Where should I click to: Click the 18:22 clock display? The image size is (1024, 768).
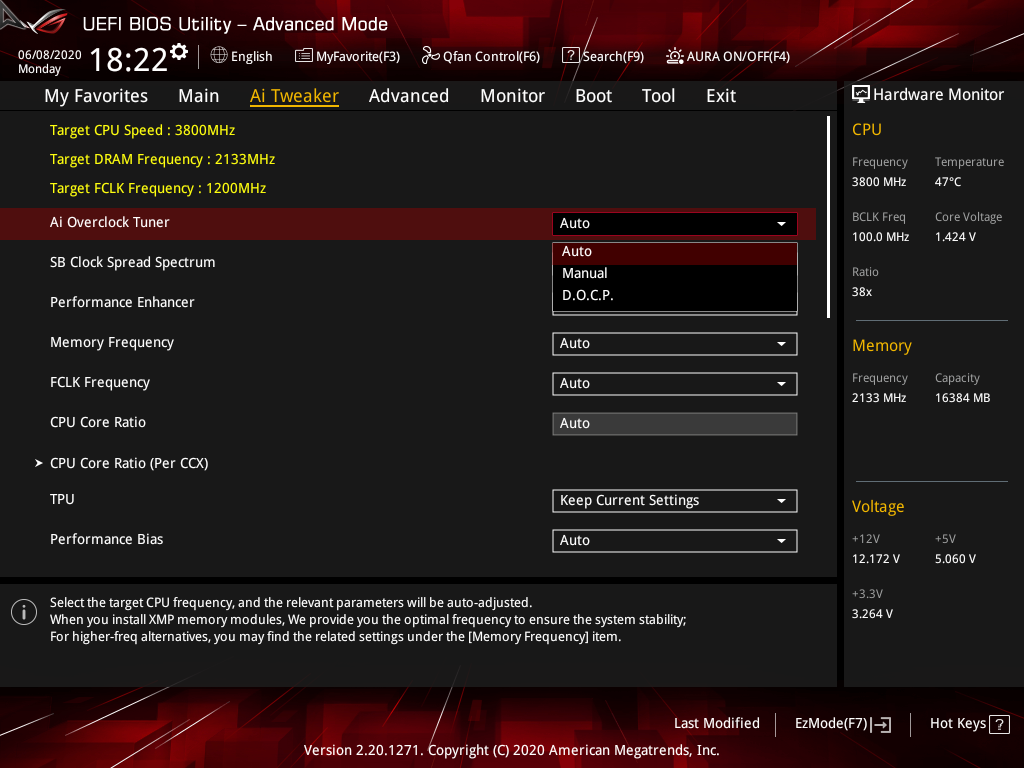click(x=129, y=59)
